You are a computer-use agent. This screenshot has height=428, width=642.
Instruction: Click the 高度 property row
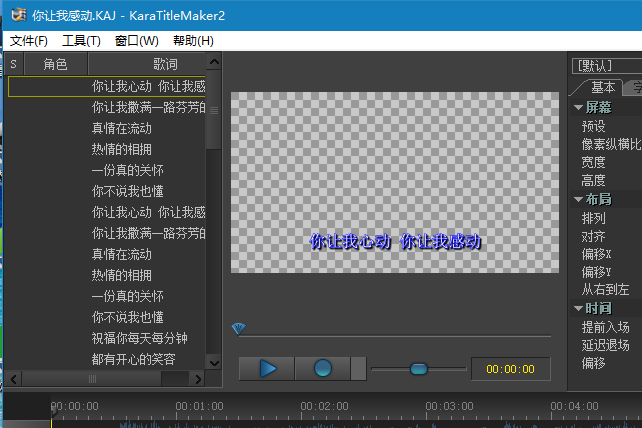[x=606, y=180]
